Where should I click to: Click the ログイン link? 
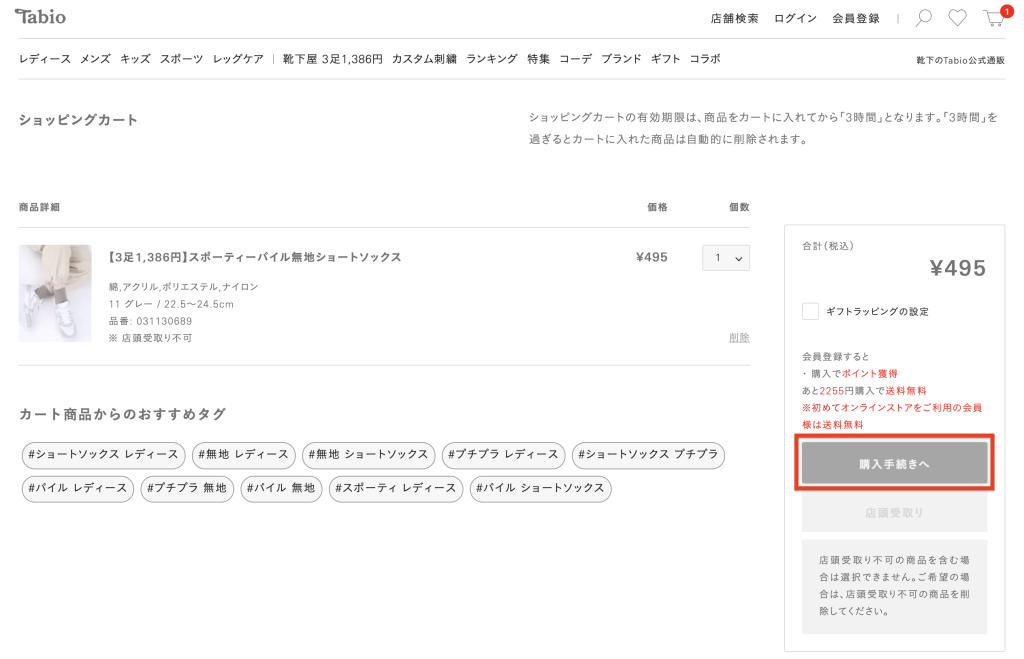(x=795, y=18)
